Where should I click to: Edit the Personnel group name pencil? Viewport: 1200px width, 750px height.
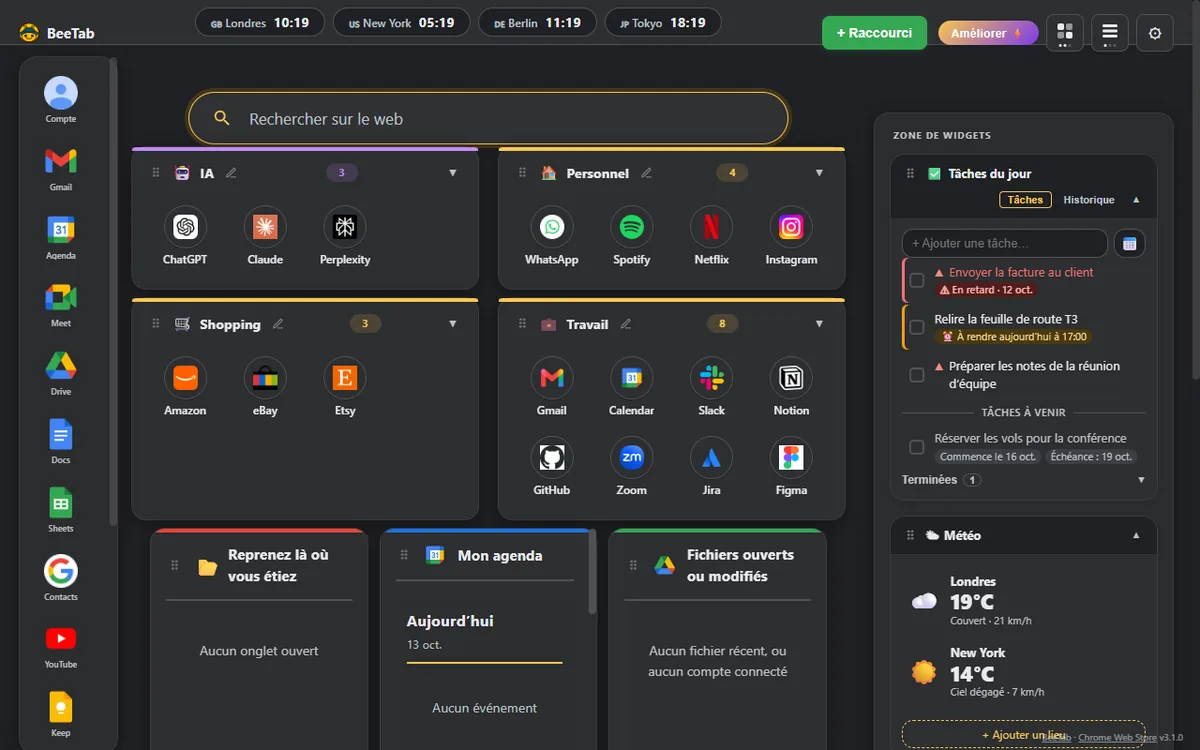click(646, 173)
